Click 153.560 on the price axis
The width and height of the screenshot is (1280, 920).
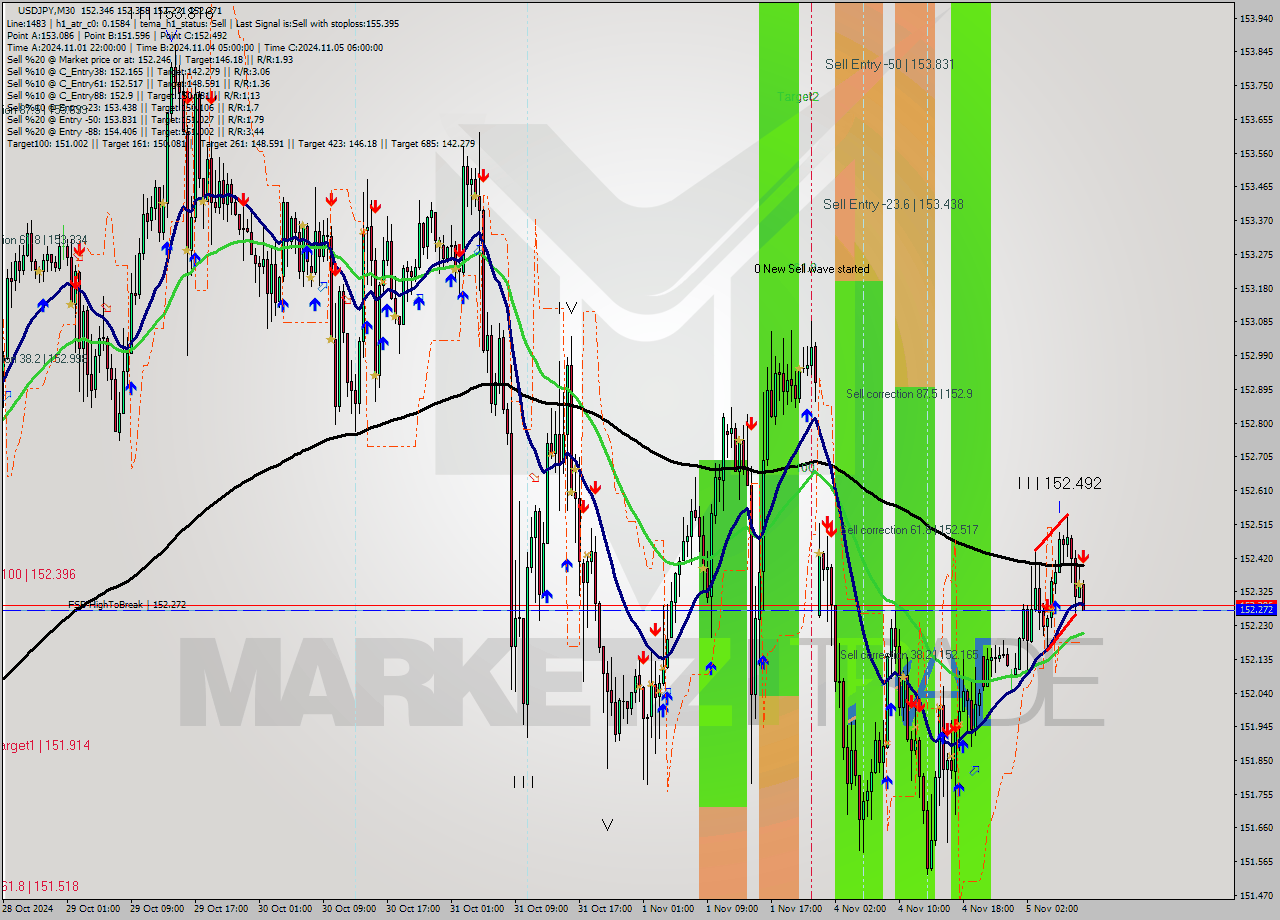[1256, 153]
